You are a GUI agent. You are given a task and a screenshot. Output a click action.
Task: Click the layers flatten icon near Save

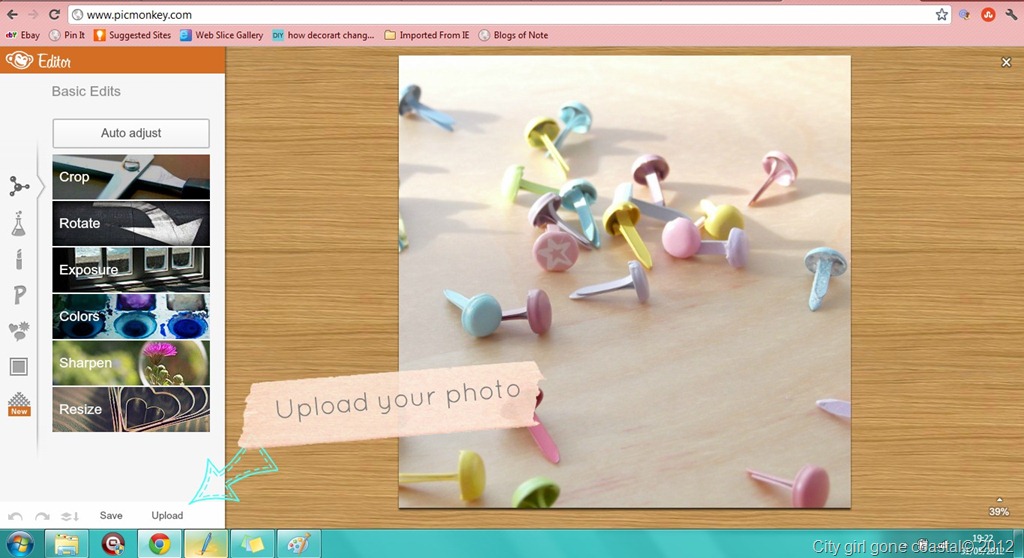click(70, 516)
